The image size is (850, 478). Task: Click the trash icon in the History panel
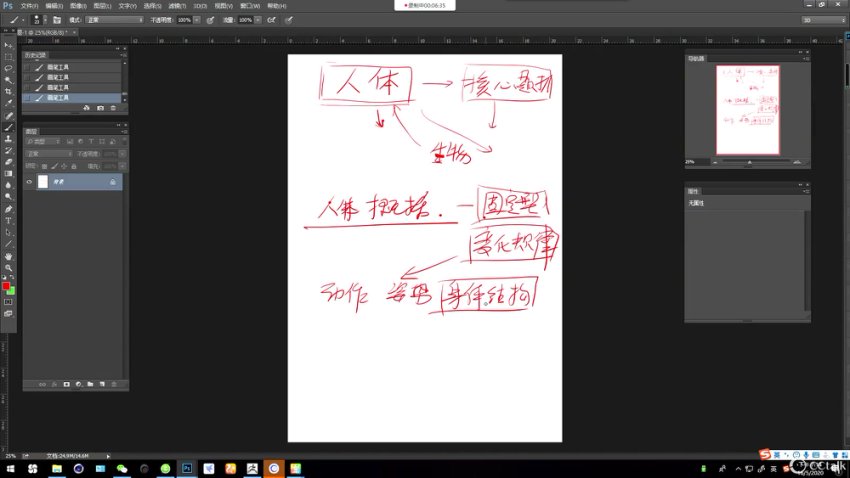[x=113, y=107]
